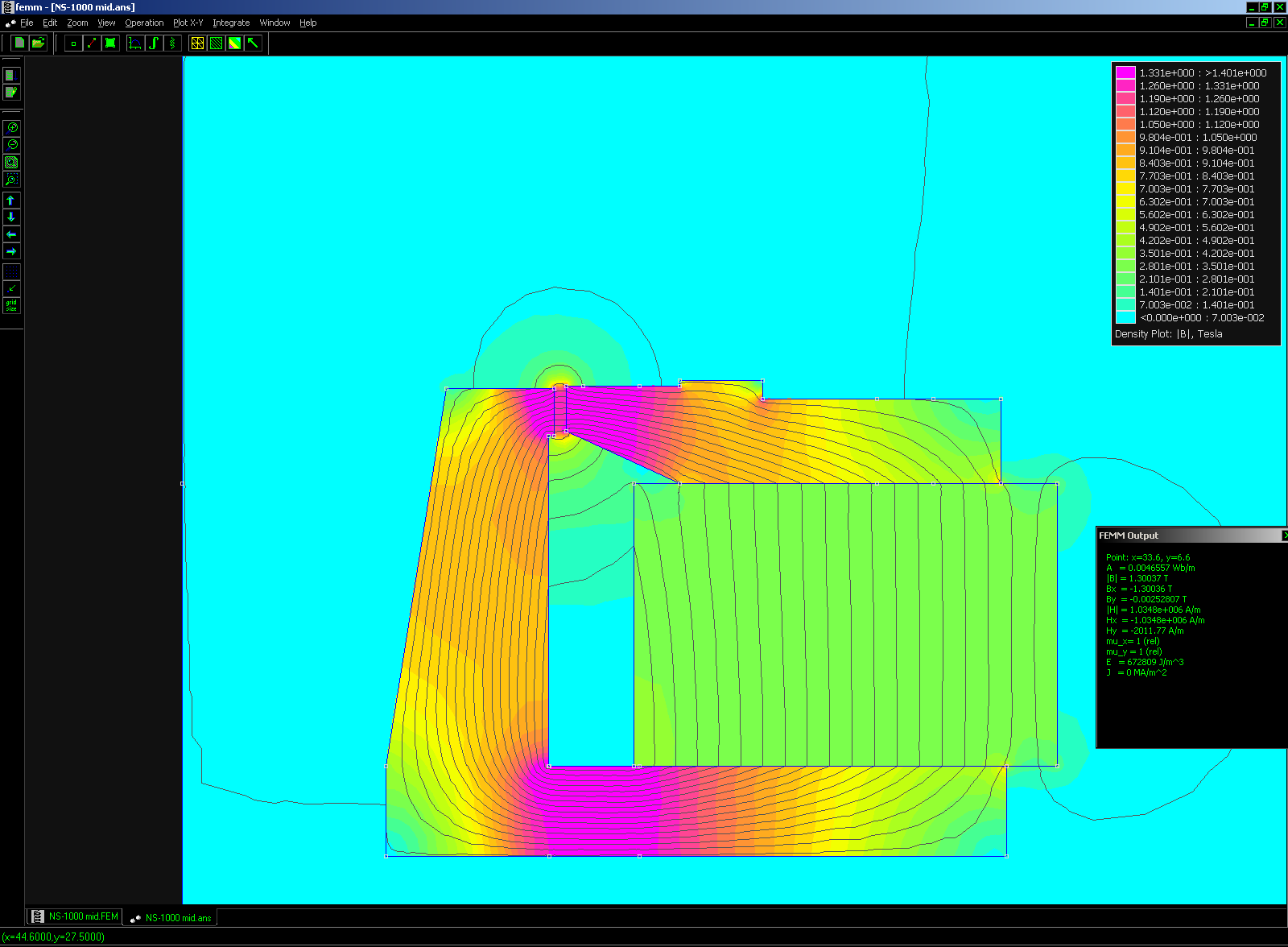This screenshot has height=947, width=1288.
Task: Switch to NS-1000 mid.FEM tab
Action: tap(75, 916)
